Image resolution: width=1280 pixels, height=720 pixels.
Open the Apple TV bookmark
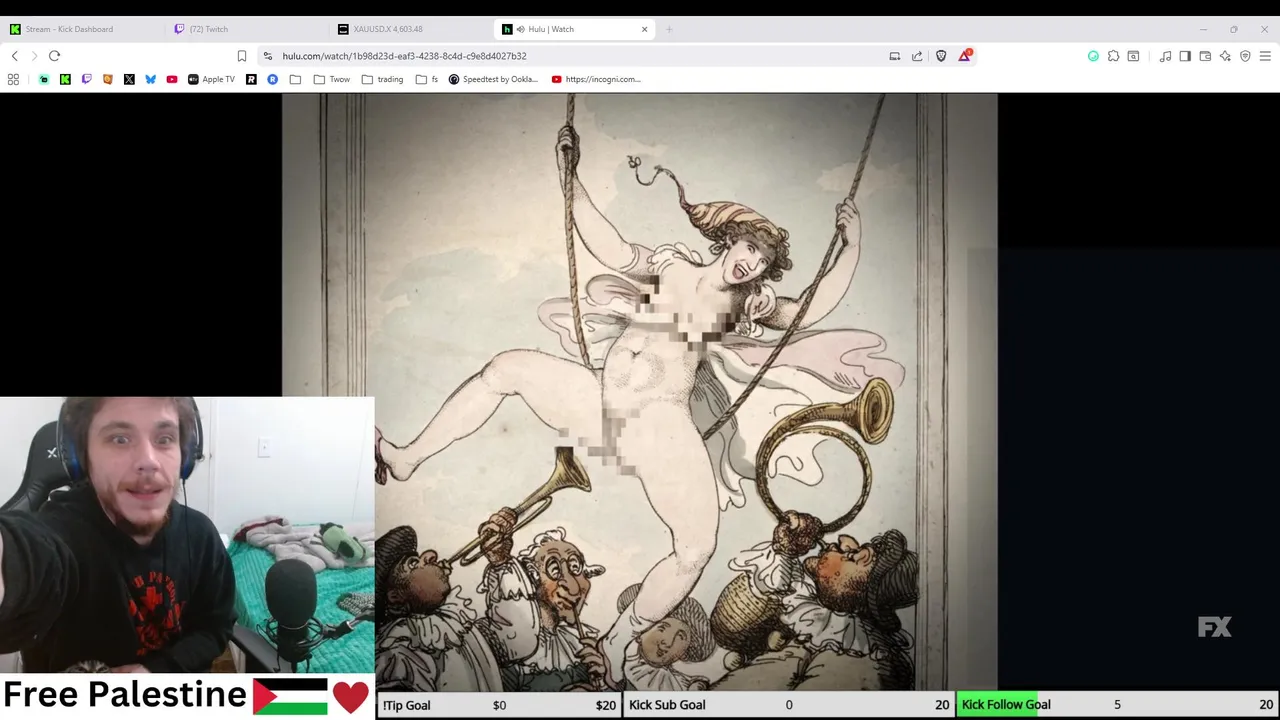click(211, 79)
